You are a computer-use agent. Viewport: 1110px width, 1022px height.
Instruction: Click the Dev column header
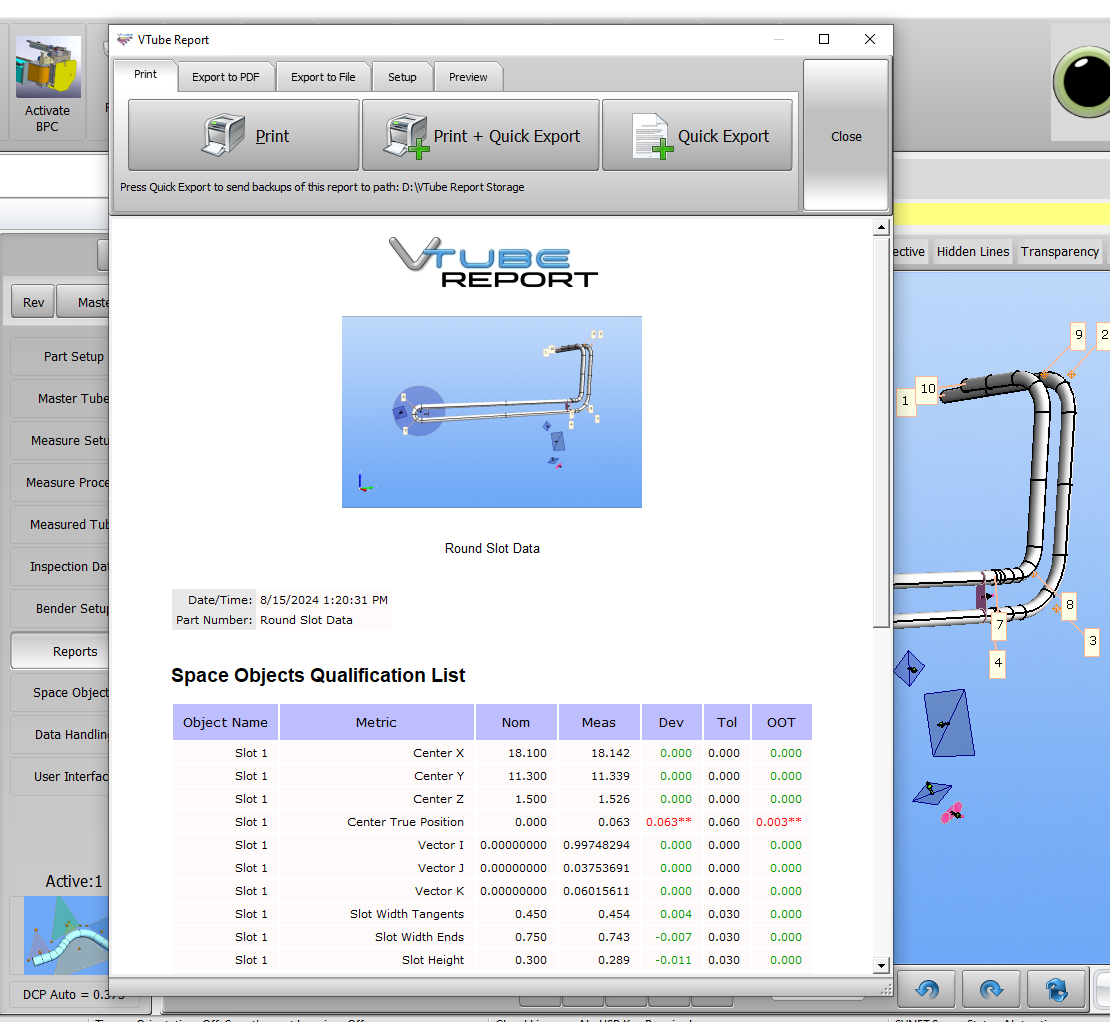click(671, 723)
